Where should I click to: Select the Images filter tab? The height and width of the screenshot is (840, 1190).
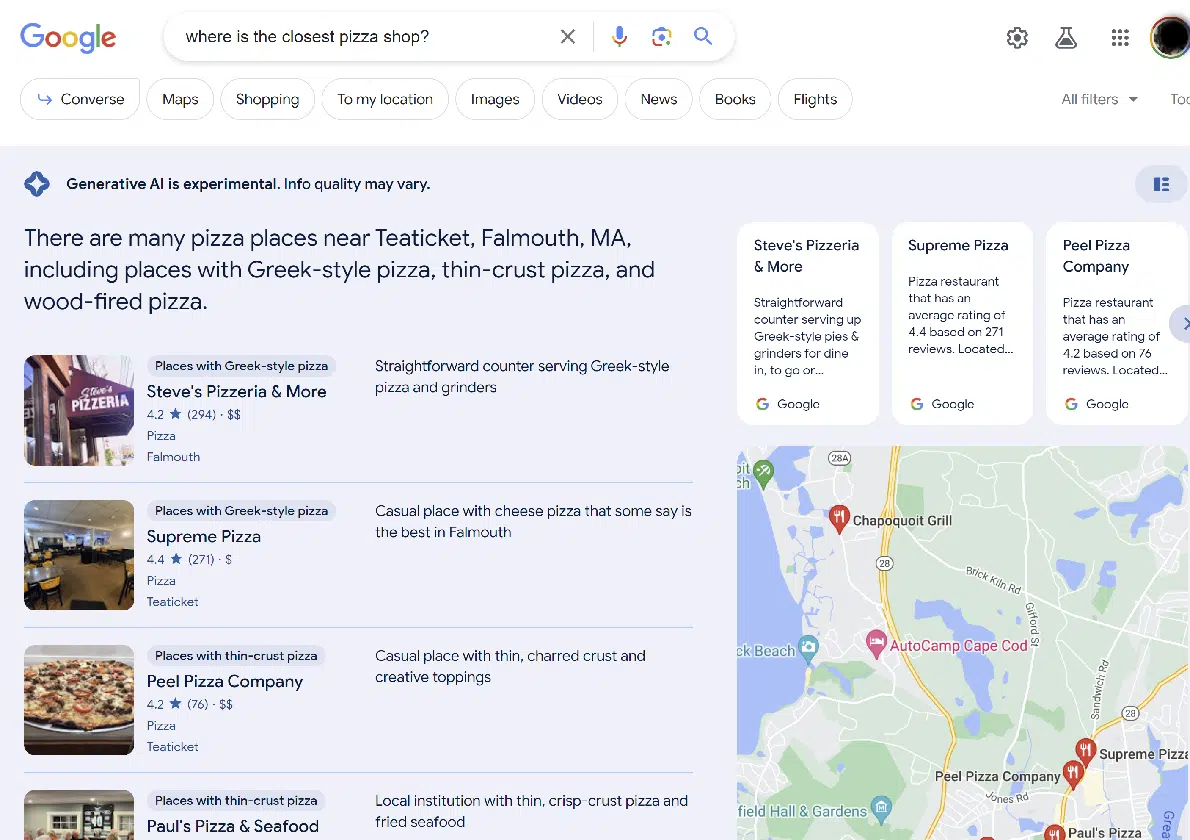495,99
